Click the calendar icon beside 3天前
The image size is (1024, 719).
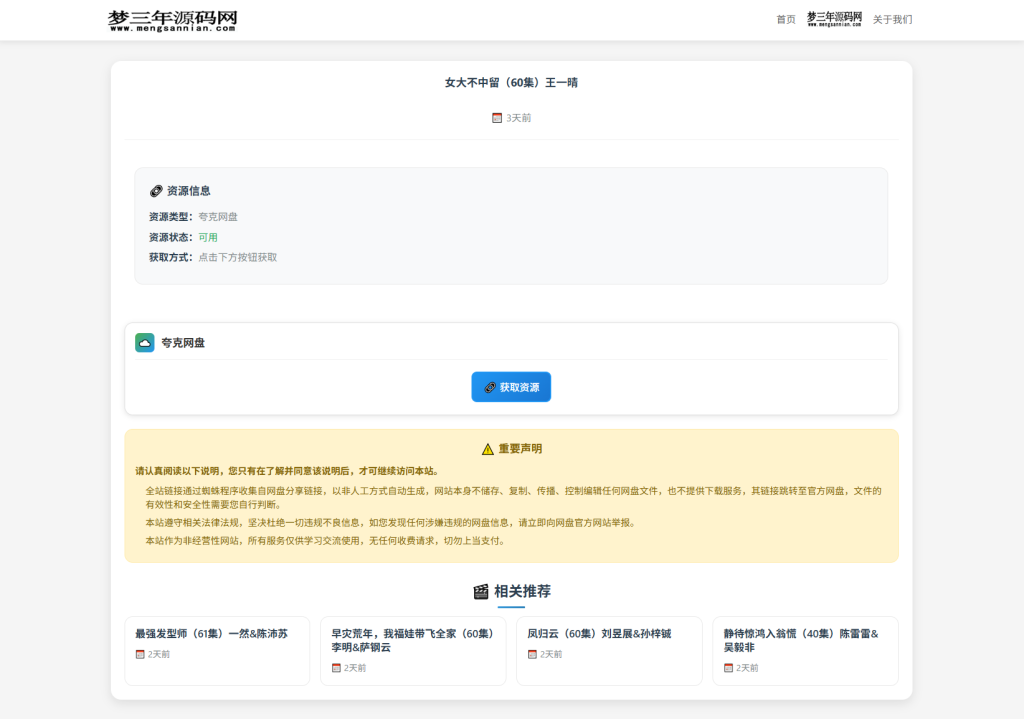click(497, 118)
